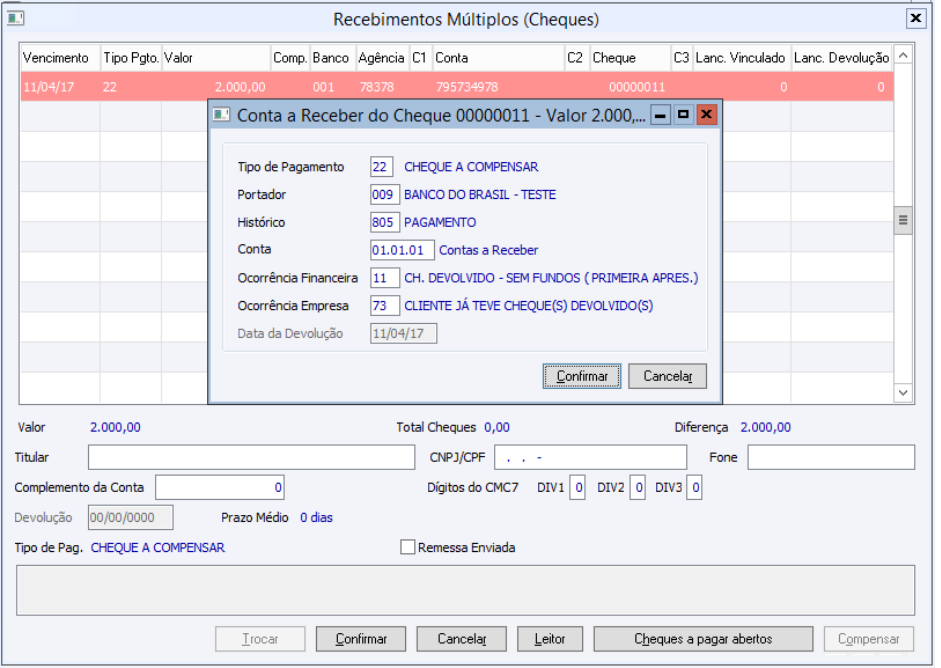Cancel the Conta a Receber dialog
The height and width of the screenshot is (668, 941).
point(667,376)
